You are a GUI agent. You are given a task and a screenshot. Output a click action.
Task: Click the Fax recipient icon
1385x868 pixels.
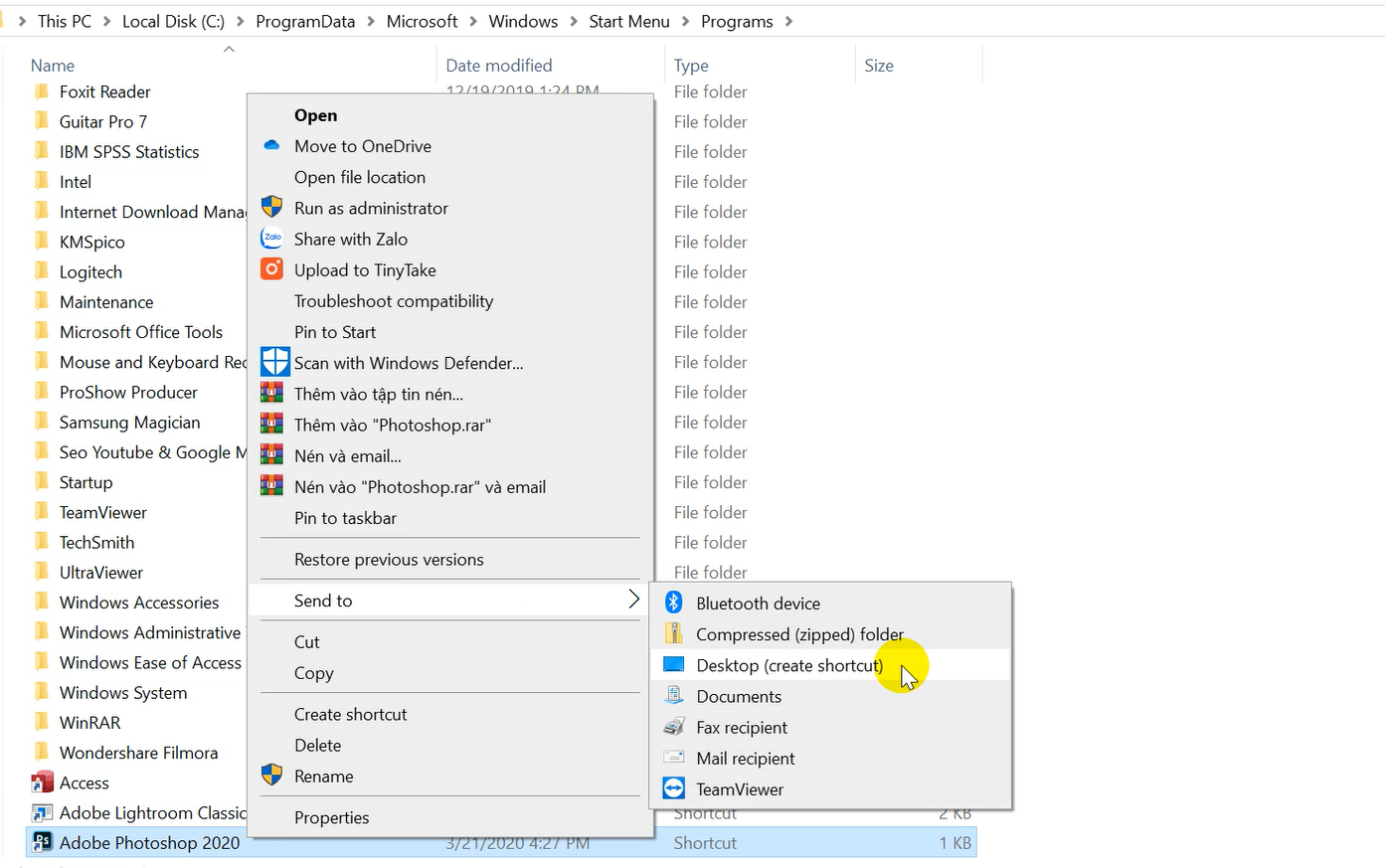point(673,726)
